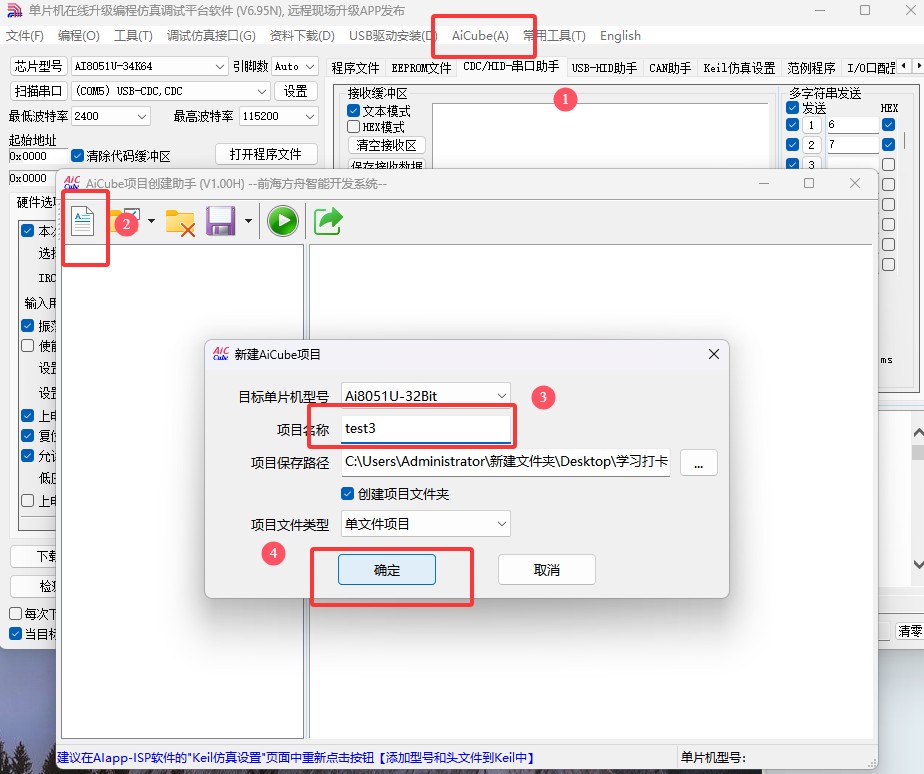Toggle the checkbox left of string row 1
Screen dimensions: 924x774
(x=793, y=125)
